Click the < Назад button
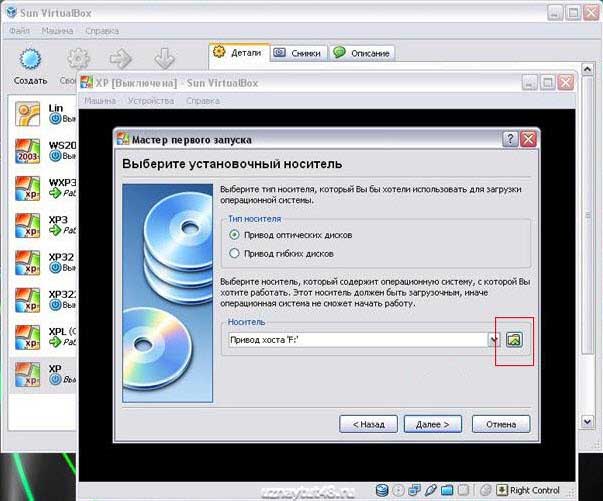603x501 pixels. tap(368, 424)
